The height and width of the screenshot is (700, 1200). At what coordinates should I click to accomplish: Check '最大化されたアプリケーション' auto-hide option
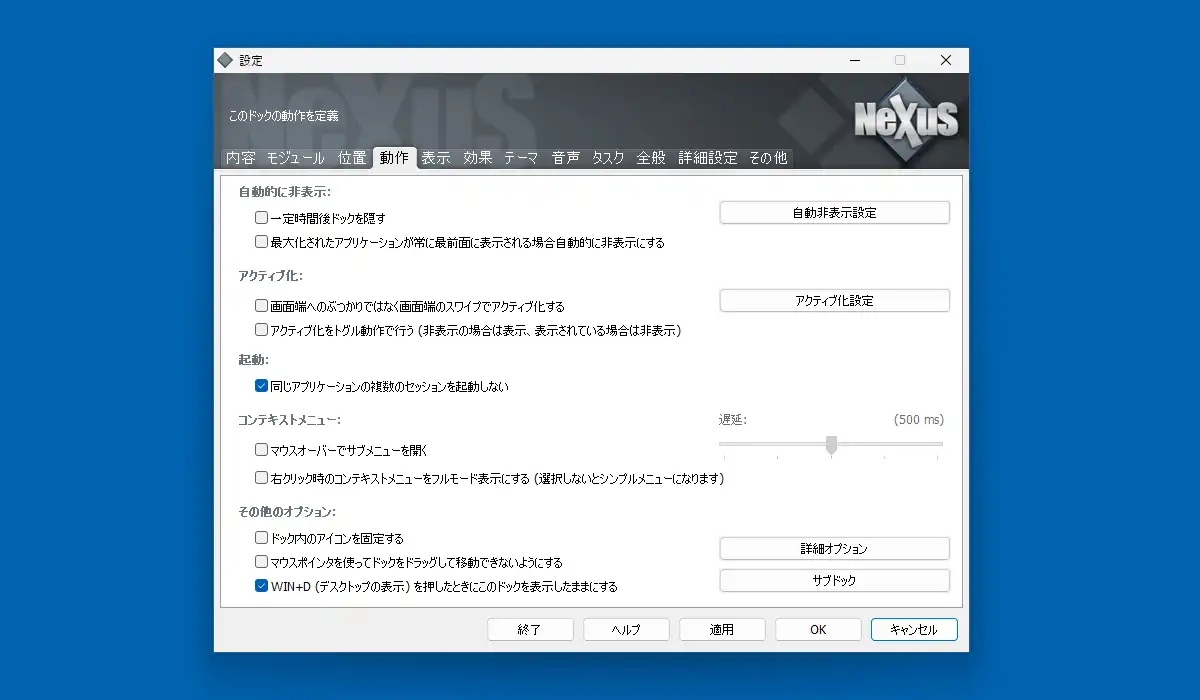(261, 242)
